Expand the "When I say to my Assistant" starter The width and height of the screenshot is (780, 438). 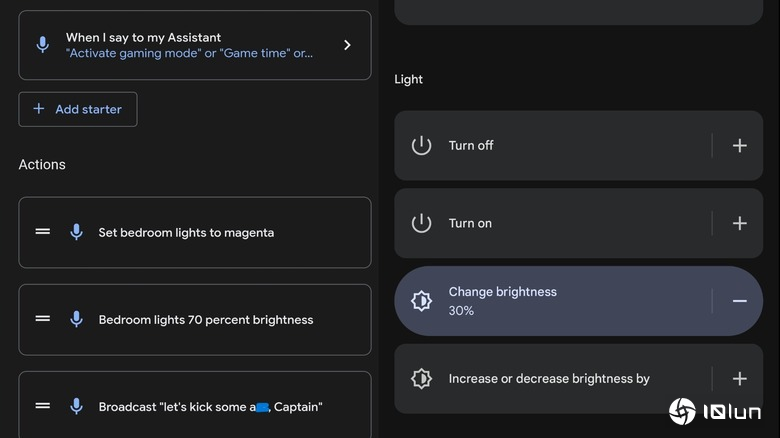(x=347, y=45)
